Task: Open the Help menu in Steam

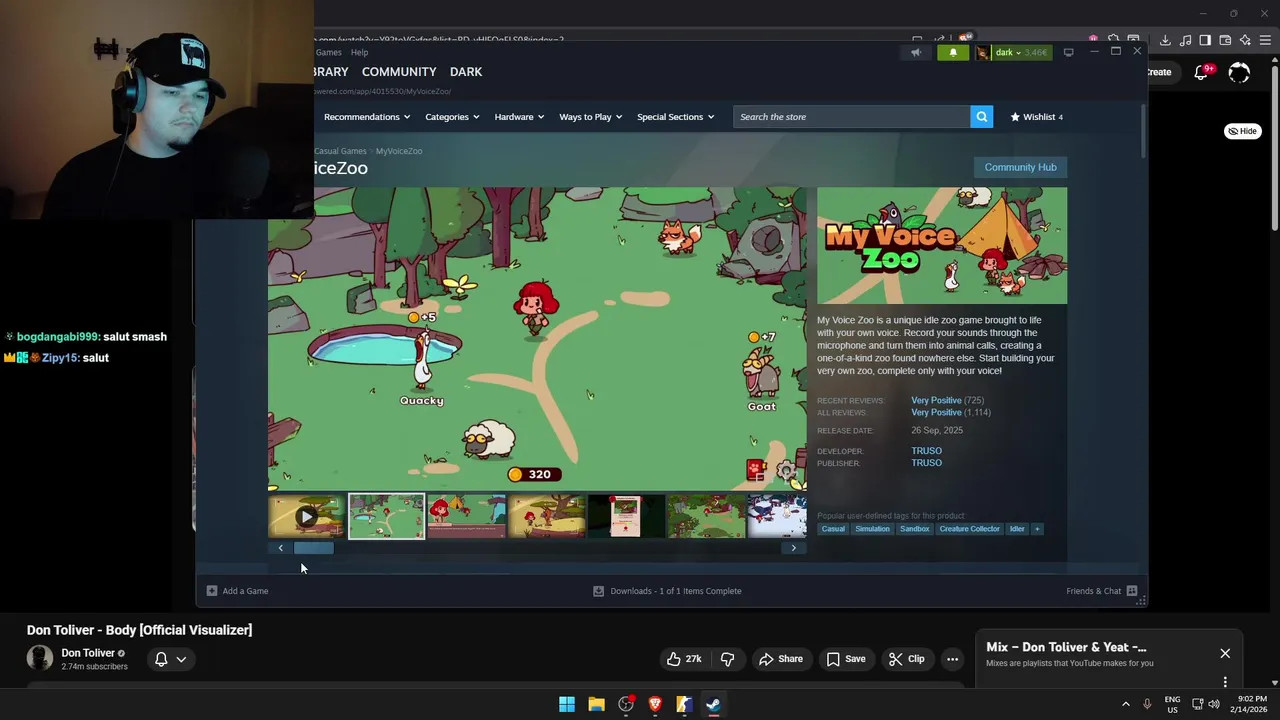Action: (359, 52)
